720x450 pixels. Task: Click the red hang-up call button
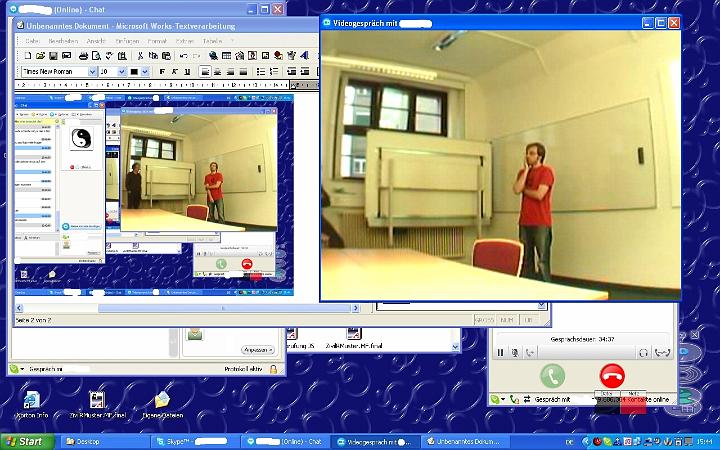612,376
